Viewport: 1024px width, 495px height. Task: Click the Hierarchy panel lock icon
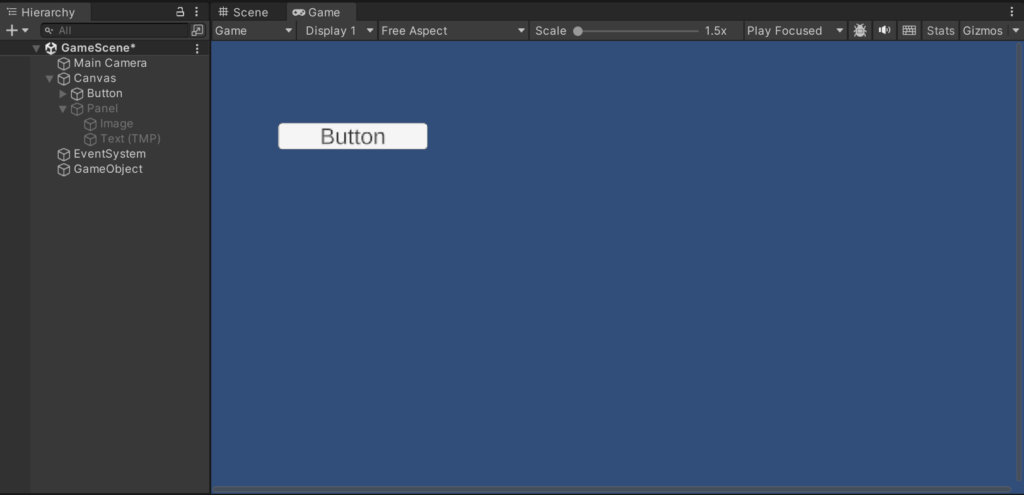(180, 12)
